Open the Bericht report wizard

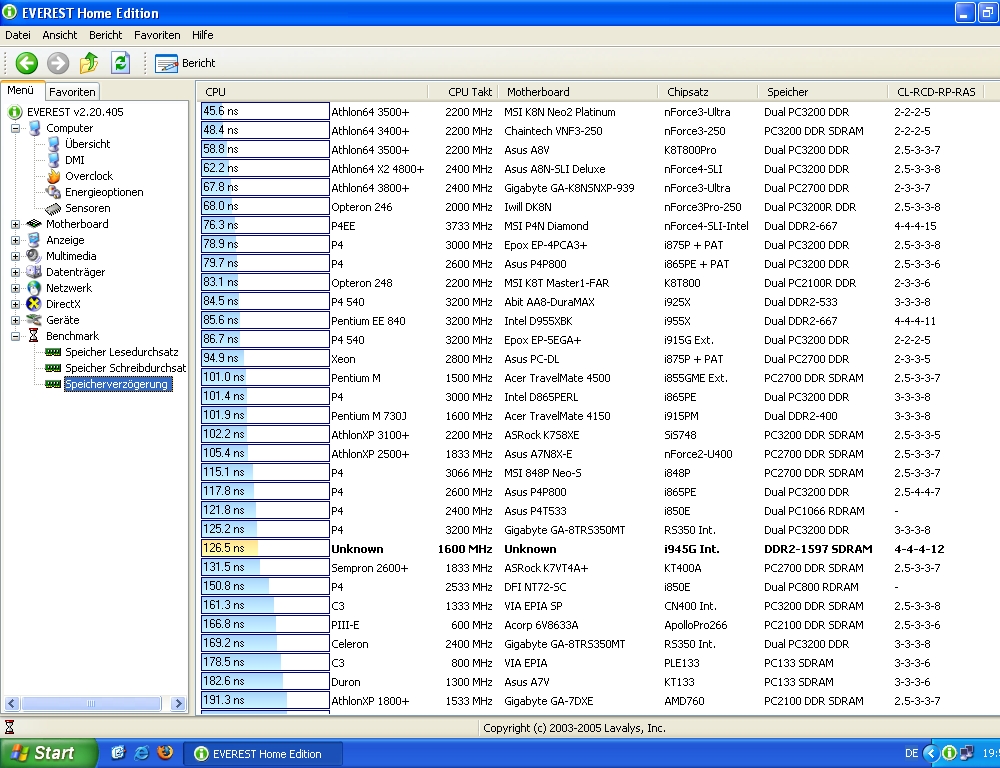185,63
